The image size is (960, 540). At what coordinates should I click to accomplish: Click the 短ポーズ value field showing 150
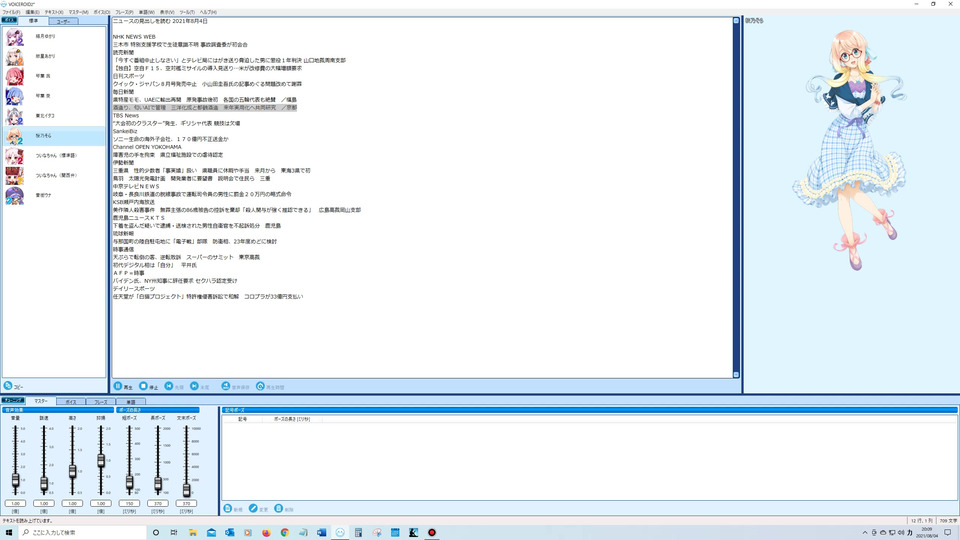pyautogui.click(x=129, y=503)
